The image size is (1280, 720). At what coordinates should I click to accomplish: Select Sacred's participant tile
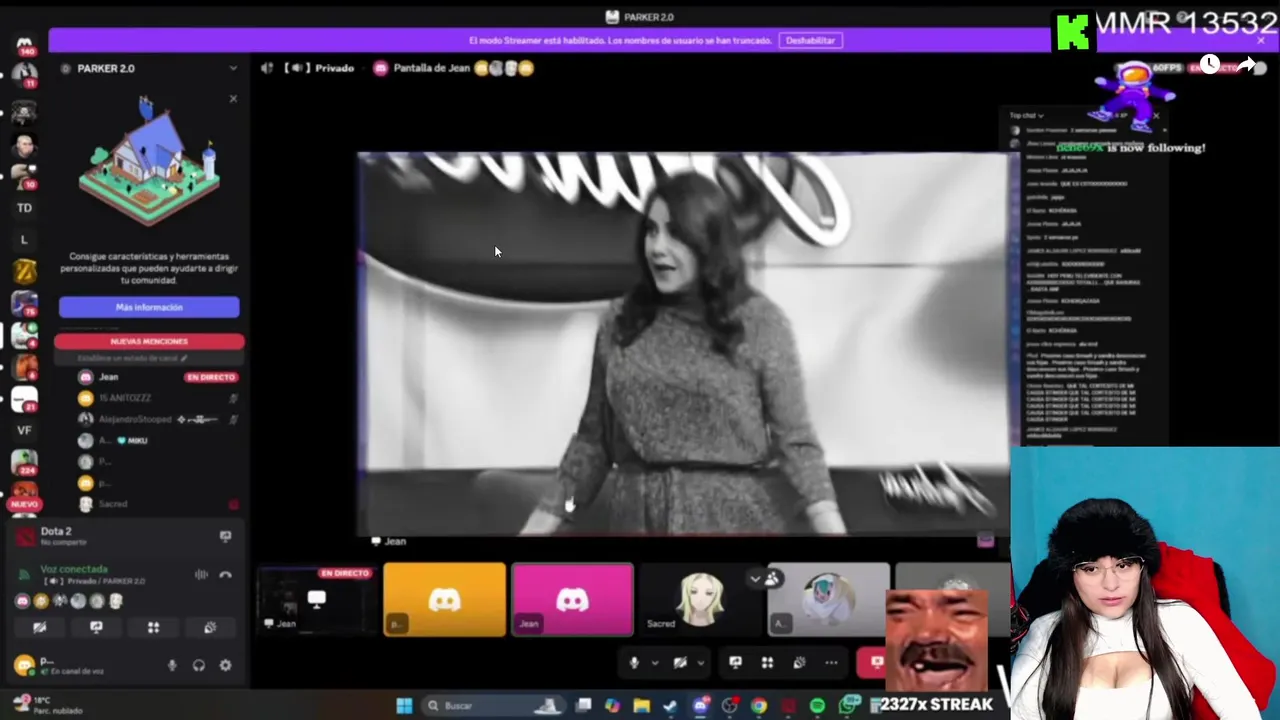click(x=700, y=599)
